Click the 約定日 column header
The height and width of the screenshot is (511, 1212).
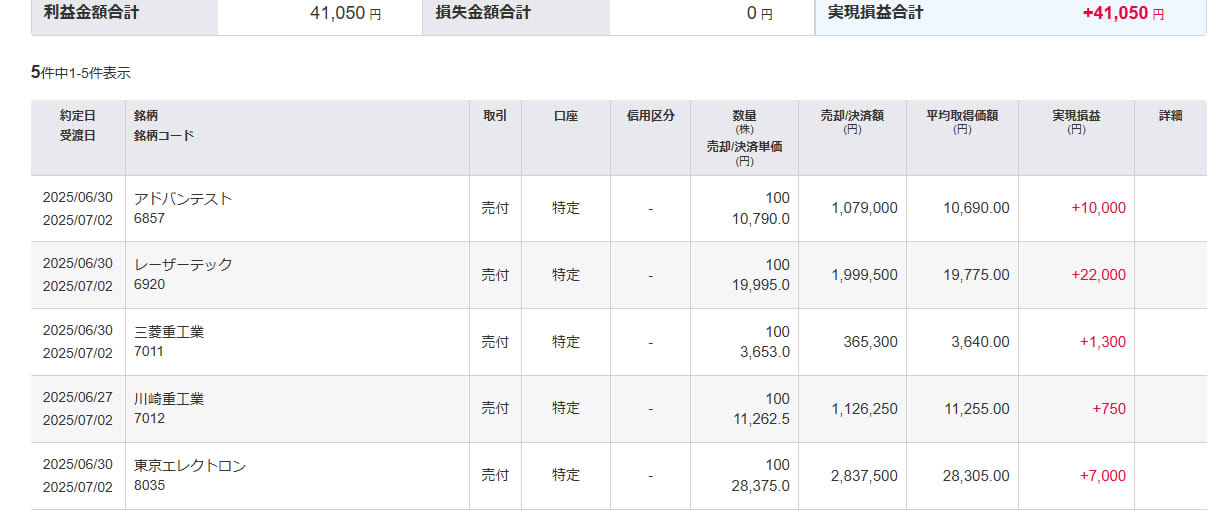tap(77, 116)
